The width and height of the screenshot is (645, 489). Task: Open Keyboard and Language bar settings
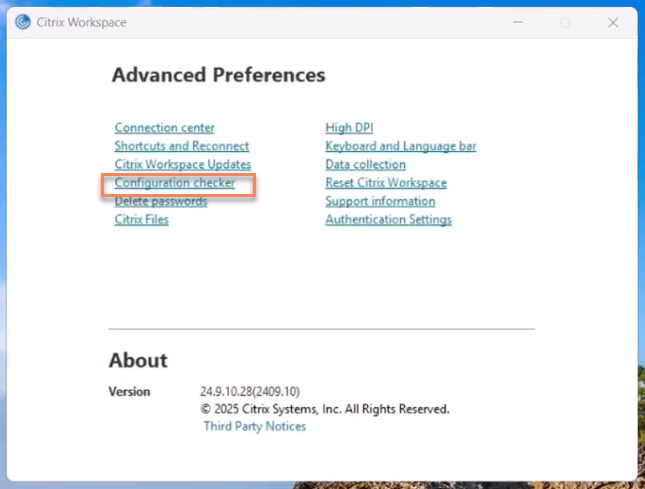(401, 146)
